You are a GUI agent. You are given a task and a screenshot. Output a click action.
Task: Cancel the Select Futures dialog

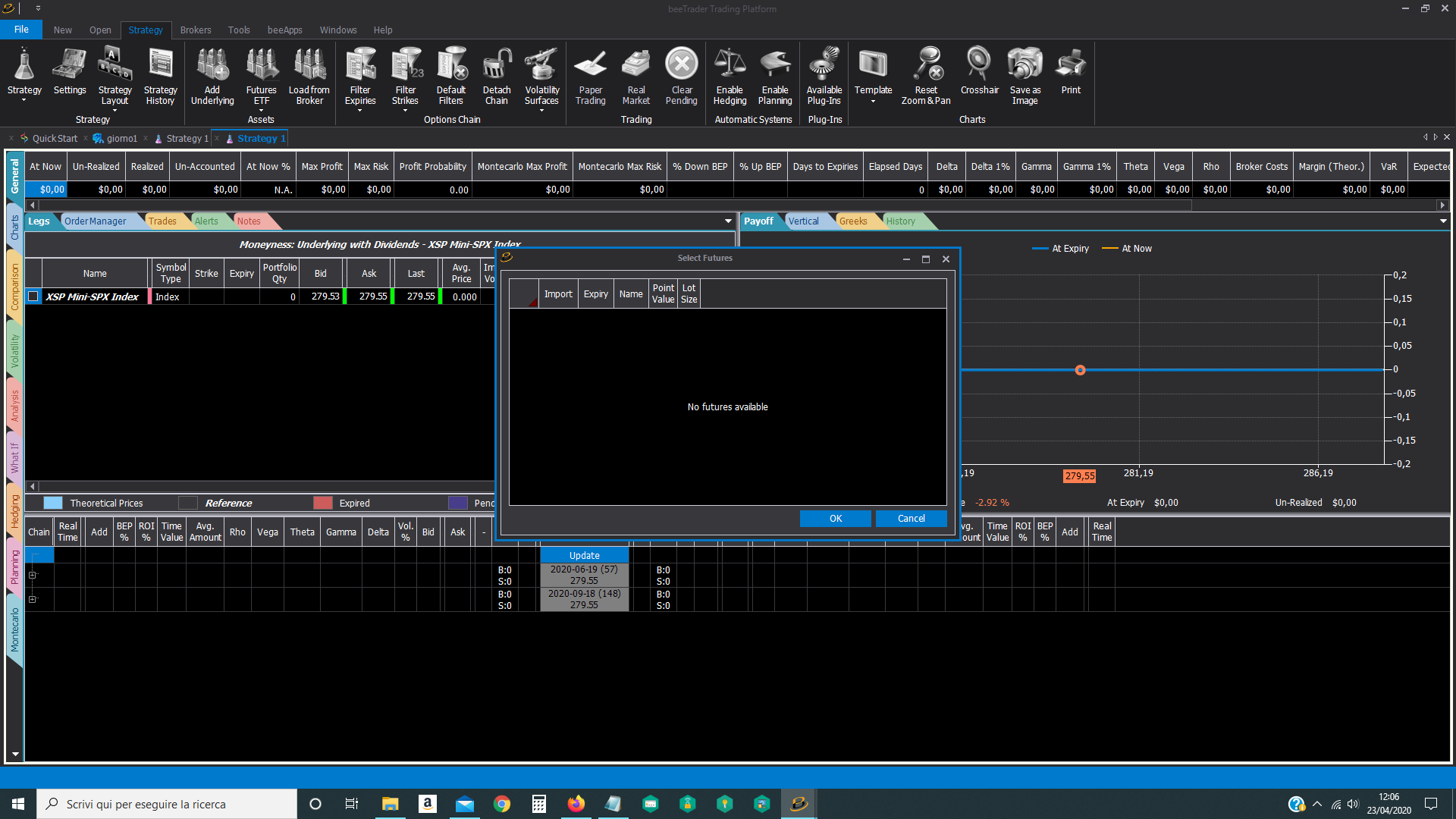click(x=912, y=519)
